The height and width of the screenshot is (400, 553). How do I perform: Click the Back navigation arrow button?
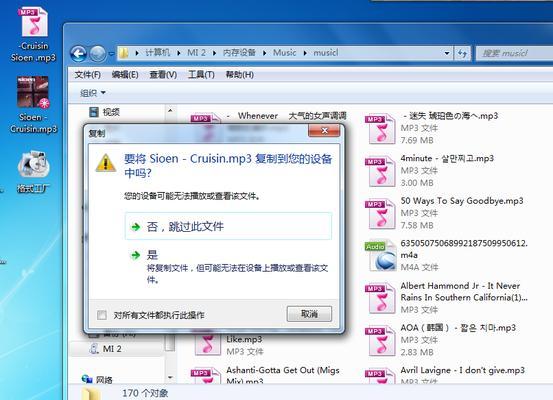click(x=78, y=54)
